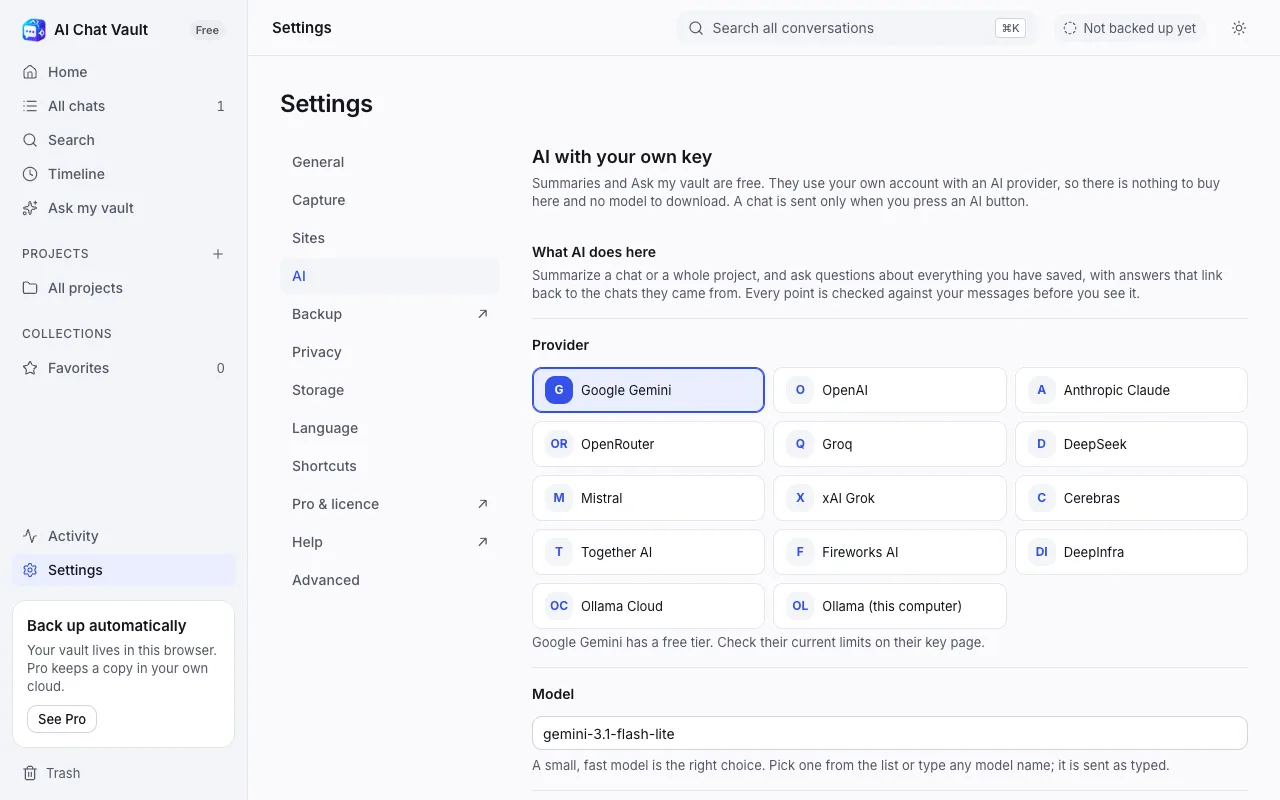Click the Home icon in sidebar

[x=30, y=72]
